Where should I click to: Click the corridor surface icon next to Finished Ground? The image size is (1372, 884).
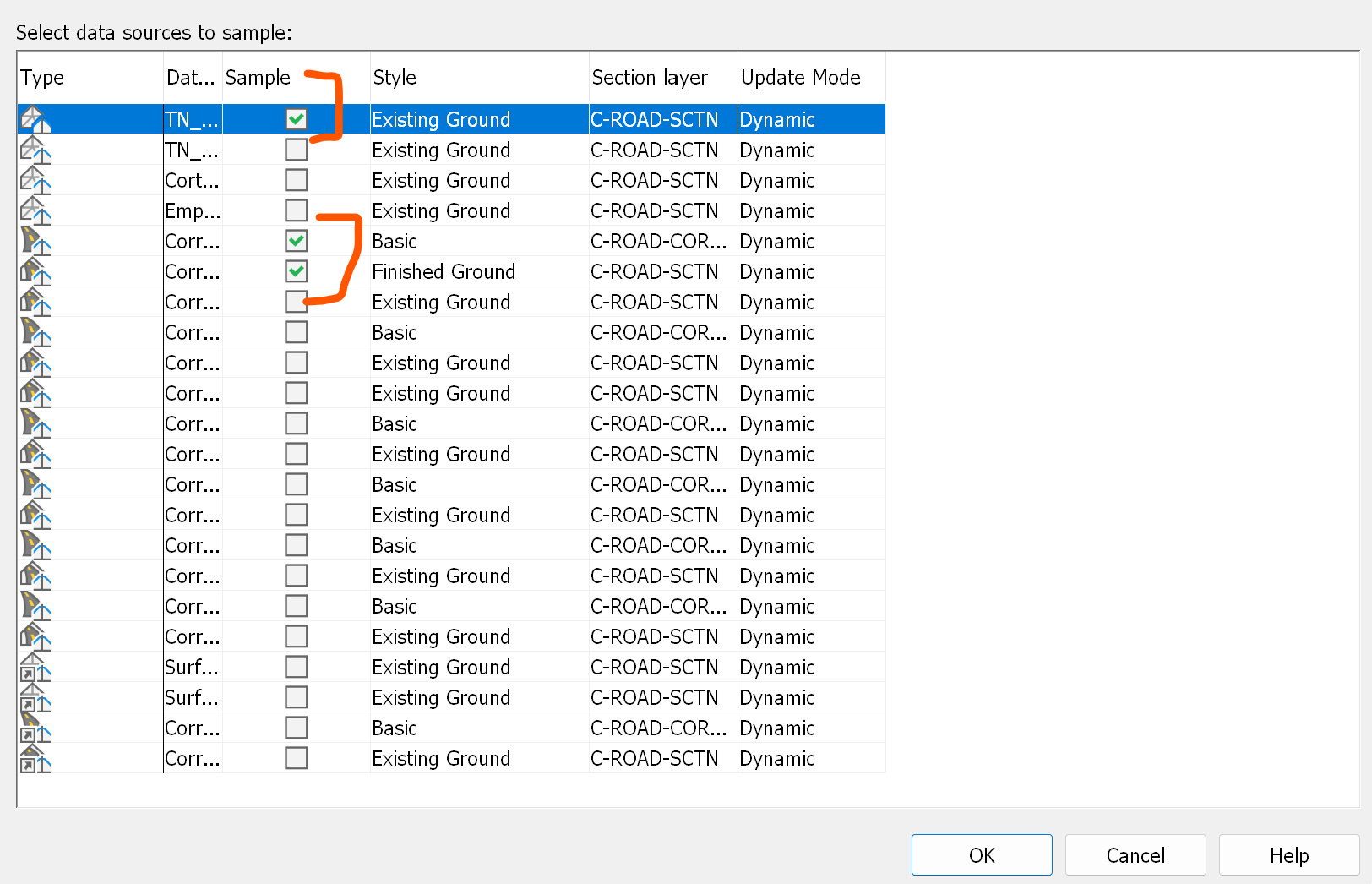(x=34, y=271)
